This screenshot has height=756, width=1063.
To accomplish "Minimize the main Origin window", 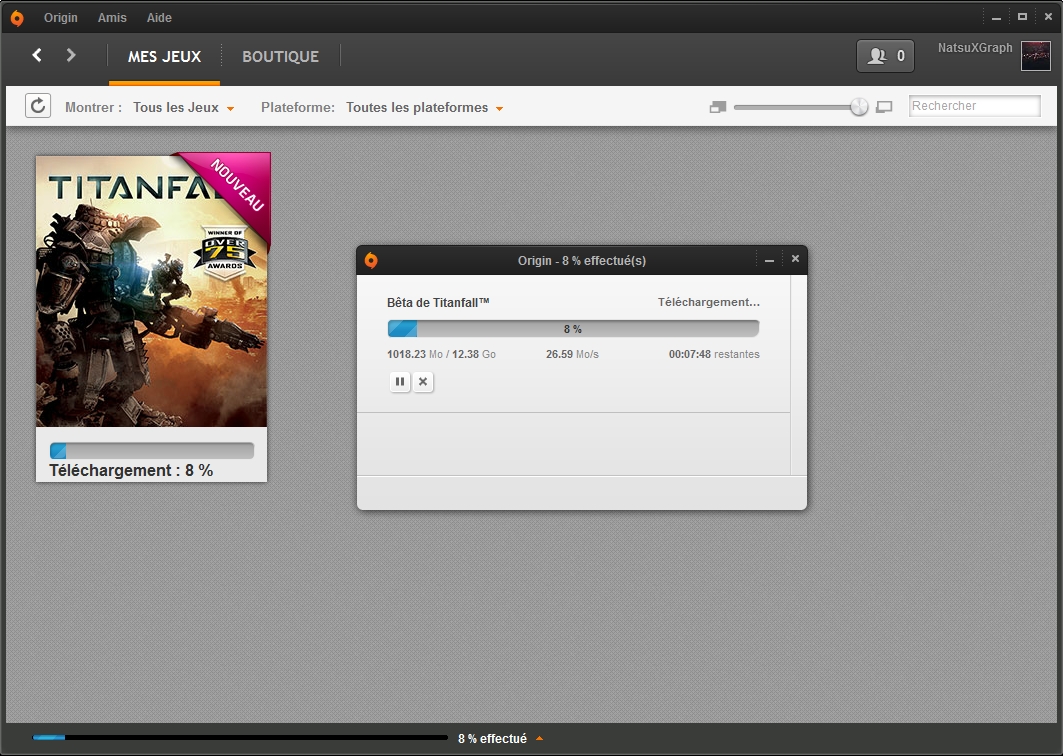I will (x=996, y=18).
